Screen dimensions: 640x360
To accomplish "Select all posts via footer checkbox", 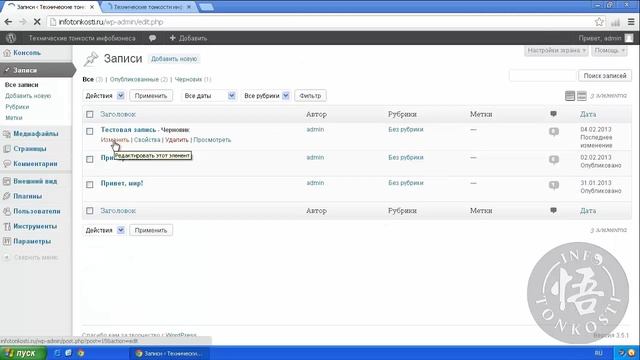I will [90, 211].
